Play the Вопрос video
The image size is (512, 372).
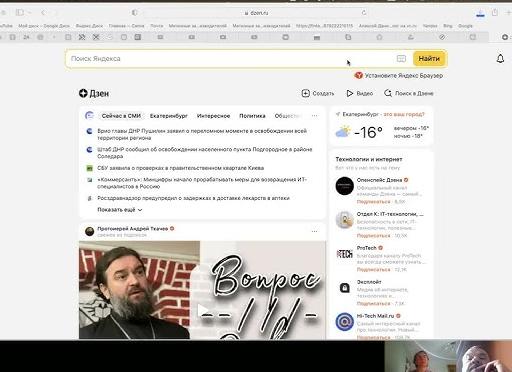(202, 311)
